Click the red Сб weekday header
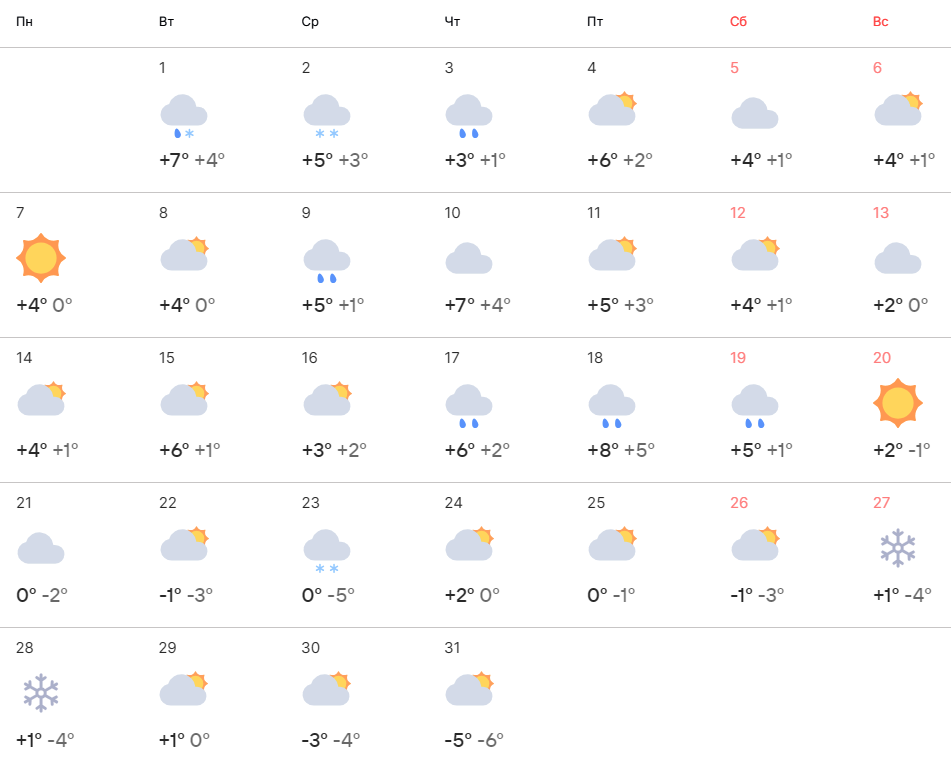This screenshot has width=951, height=767. (x=739, y=22)
